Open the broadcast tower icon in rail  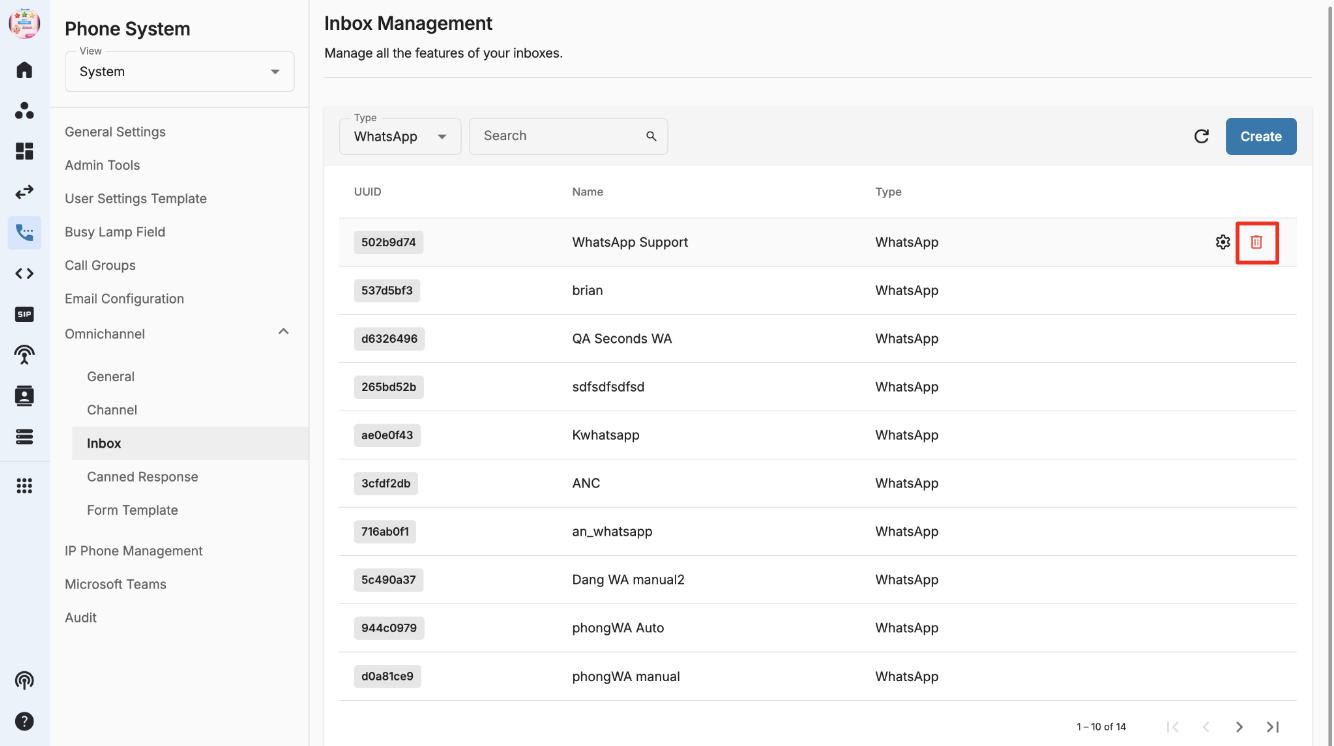(24, 355)
